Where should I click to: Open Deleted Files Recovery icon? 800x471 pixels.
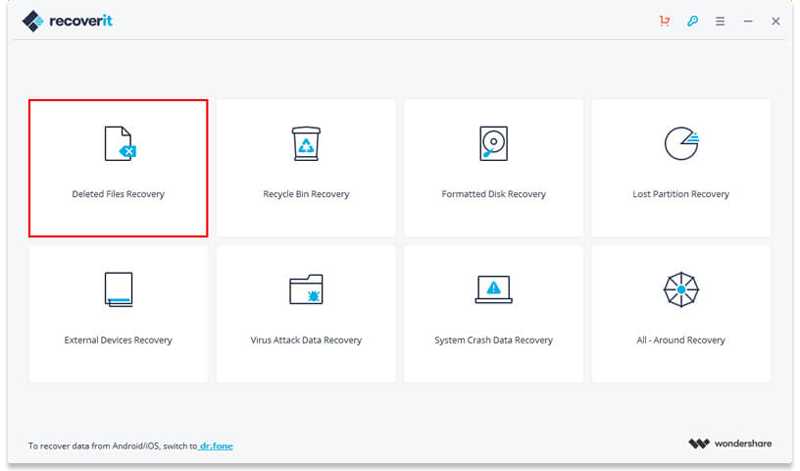click(120, 143)
